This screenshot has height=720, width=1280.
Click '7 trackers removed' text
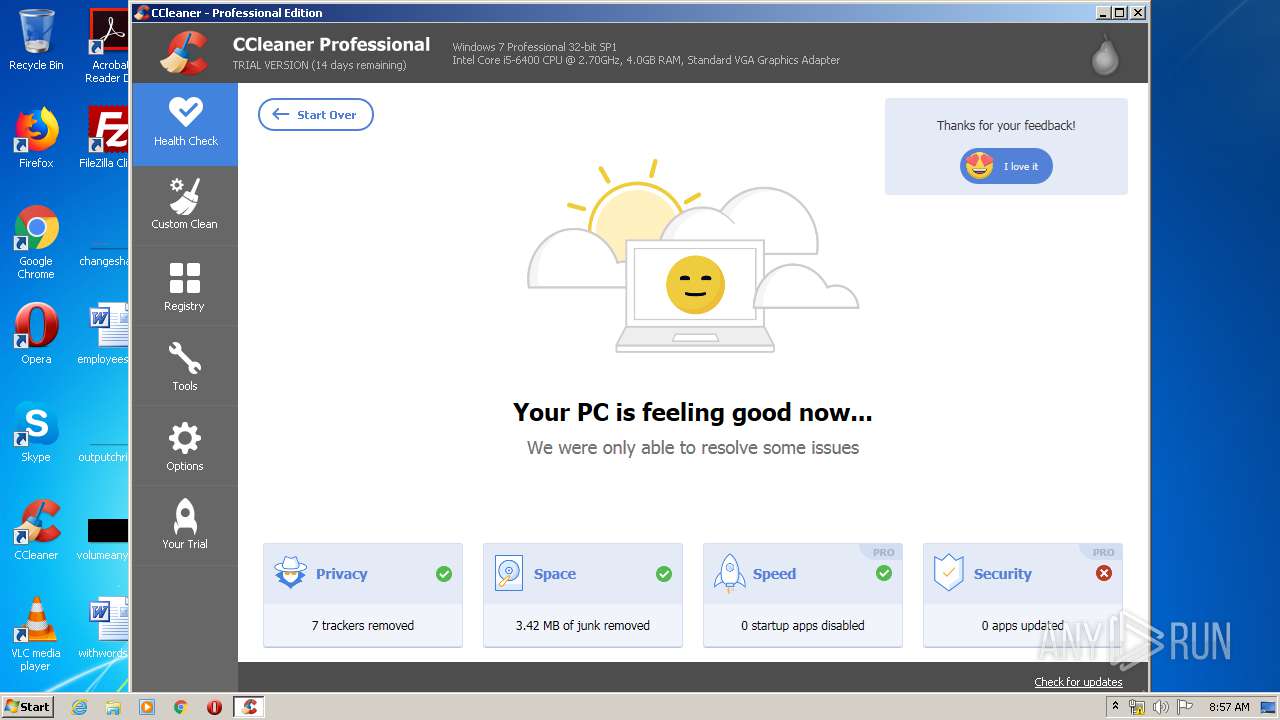[x=363, y=626]
